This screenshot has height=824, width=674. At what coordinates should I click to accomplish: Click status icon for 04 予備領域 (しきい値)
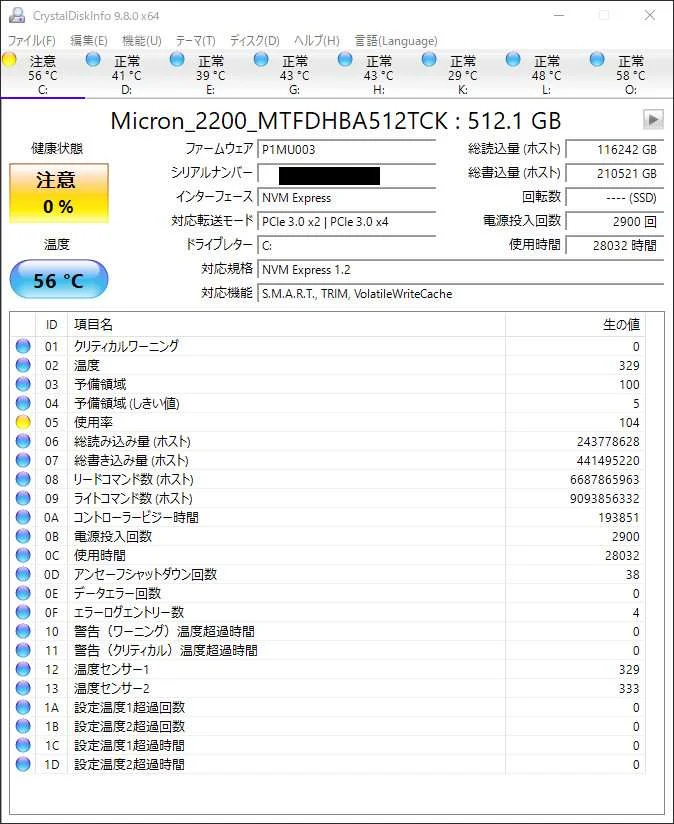[23, 403]
